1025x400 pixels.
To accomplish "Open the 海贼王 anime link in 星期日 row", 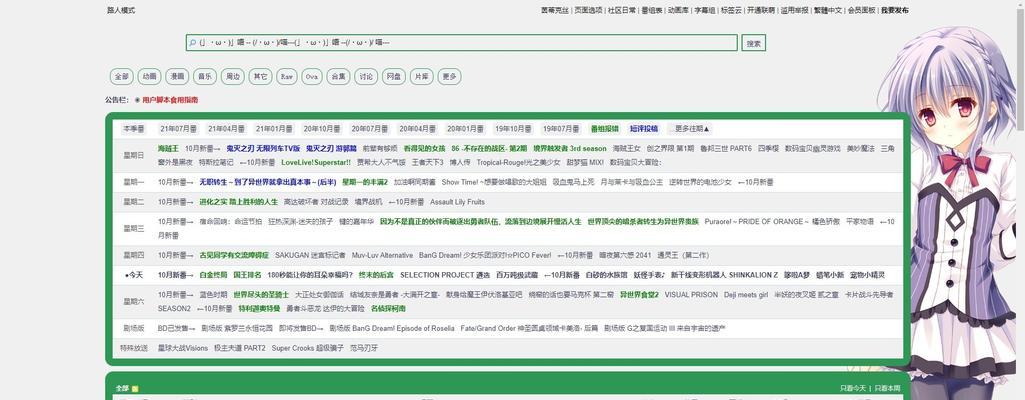I will 168,149.
